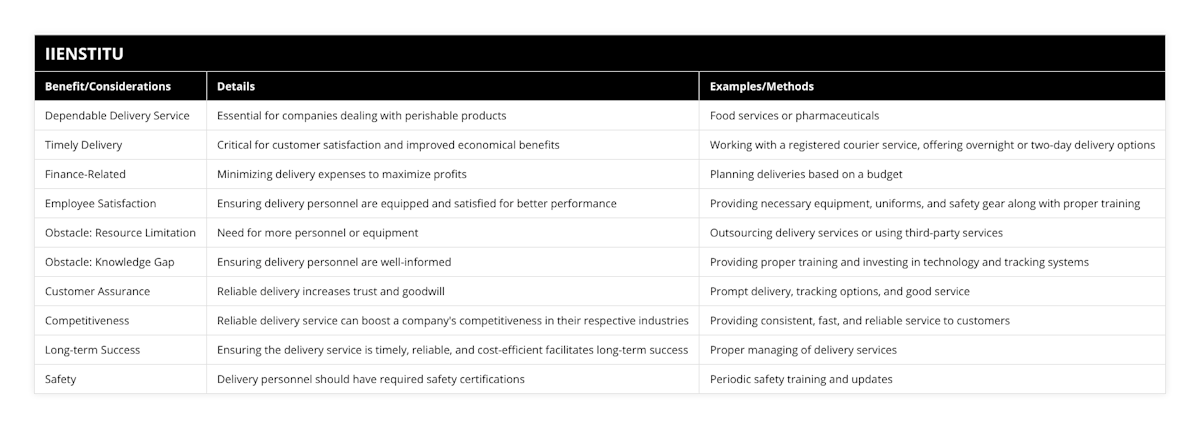The height and width of the screenshot is (428, 1200).
Task: Click the Obstacle: Knowledge Gap cell
Action: point(109,262)
